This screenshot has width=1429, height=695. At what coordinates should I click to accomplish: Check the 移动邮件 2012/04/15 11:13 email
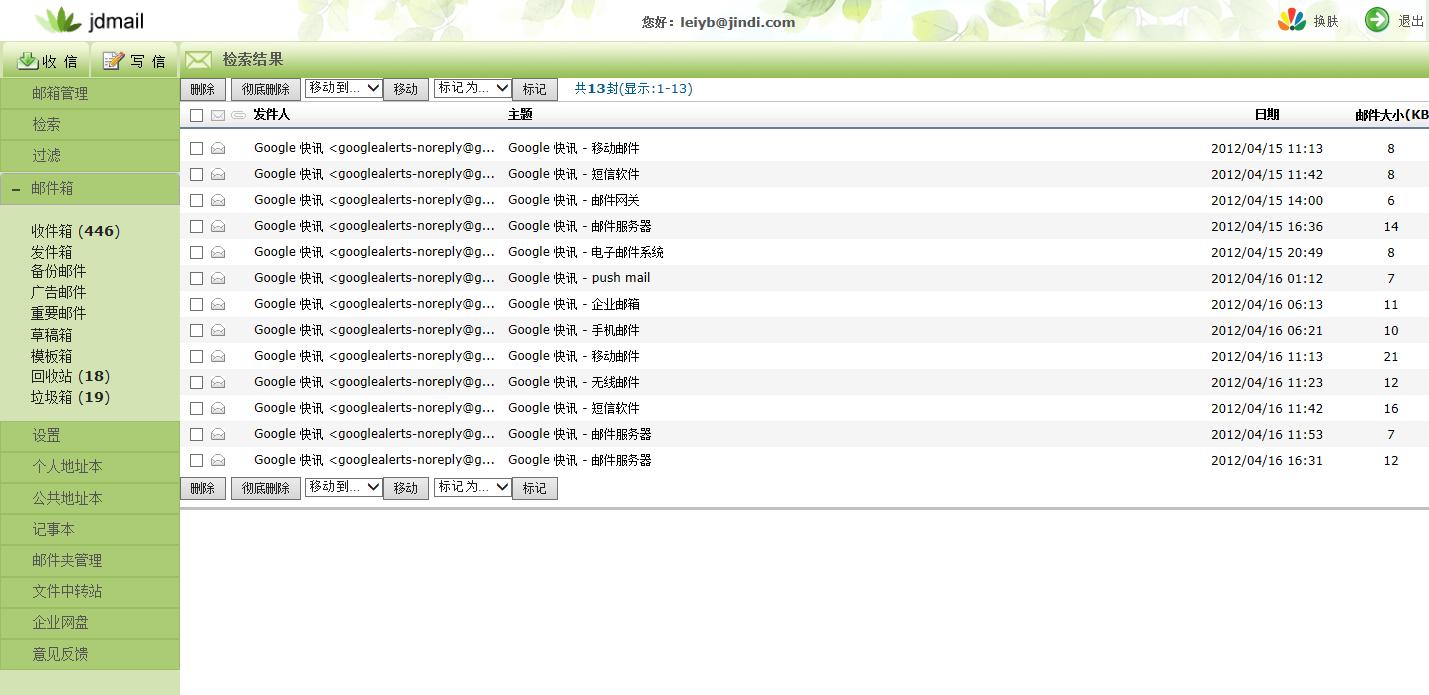pyautogui.click(x=197, y=148)
